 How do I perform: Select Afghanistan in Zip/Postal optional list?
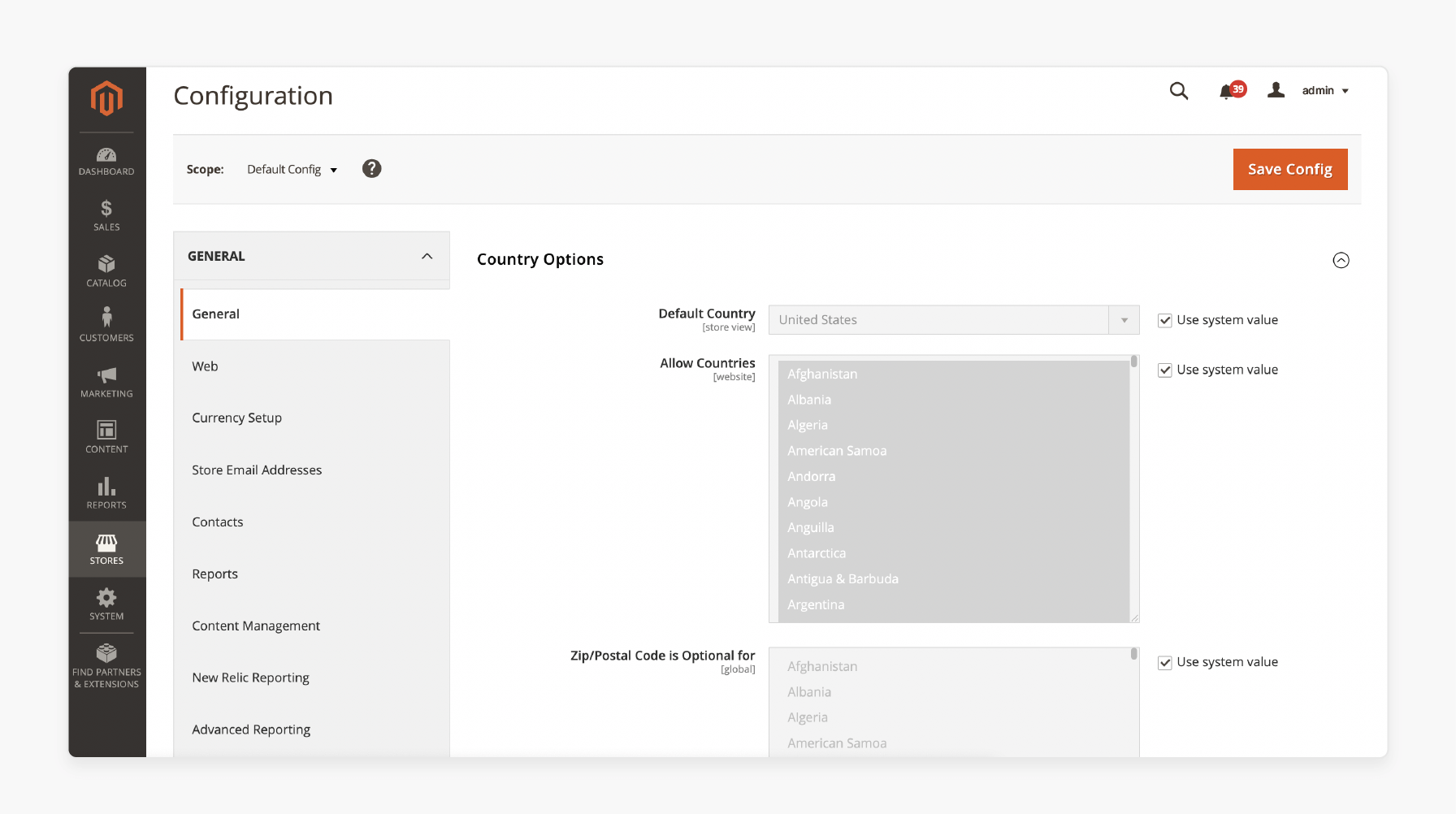pos(954,666)
